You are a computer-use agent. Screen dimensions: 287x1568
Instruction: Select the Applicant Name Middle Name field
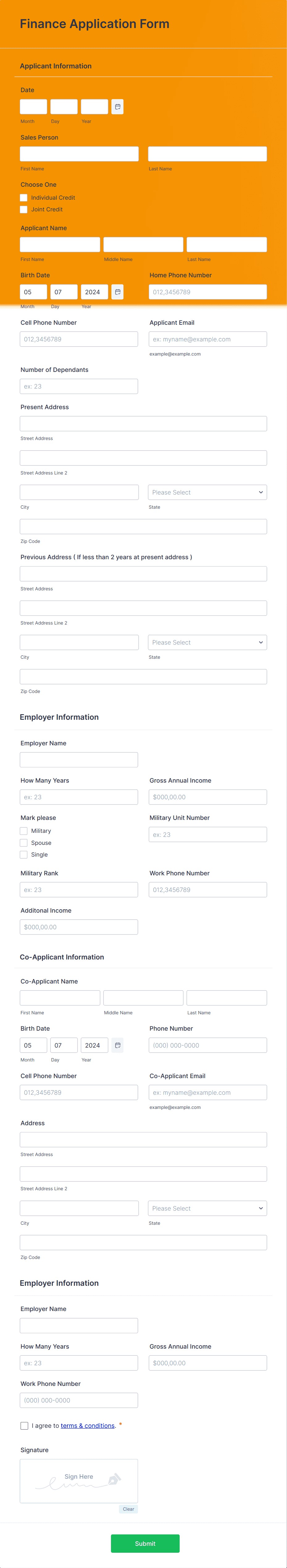click(143, 245)
